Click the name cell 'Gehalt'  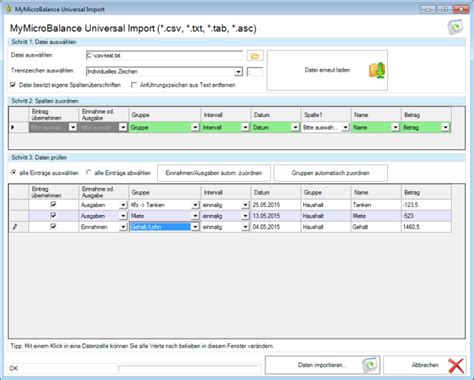pyautogui.click(x=376, y=227)
